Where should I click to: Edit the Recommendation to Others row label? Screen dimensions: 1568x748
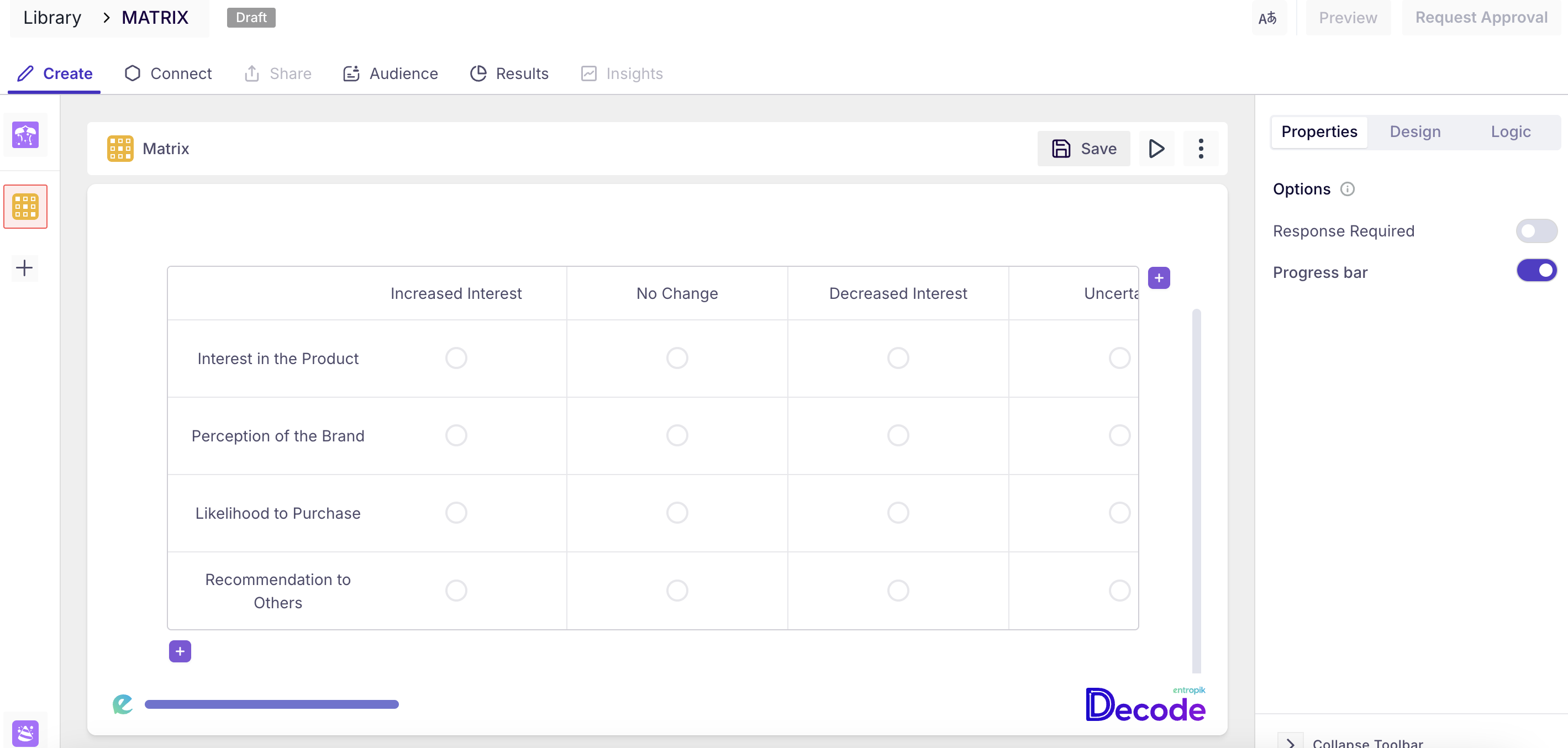[x=277, y=591]
